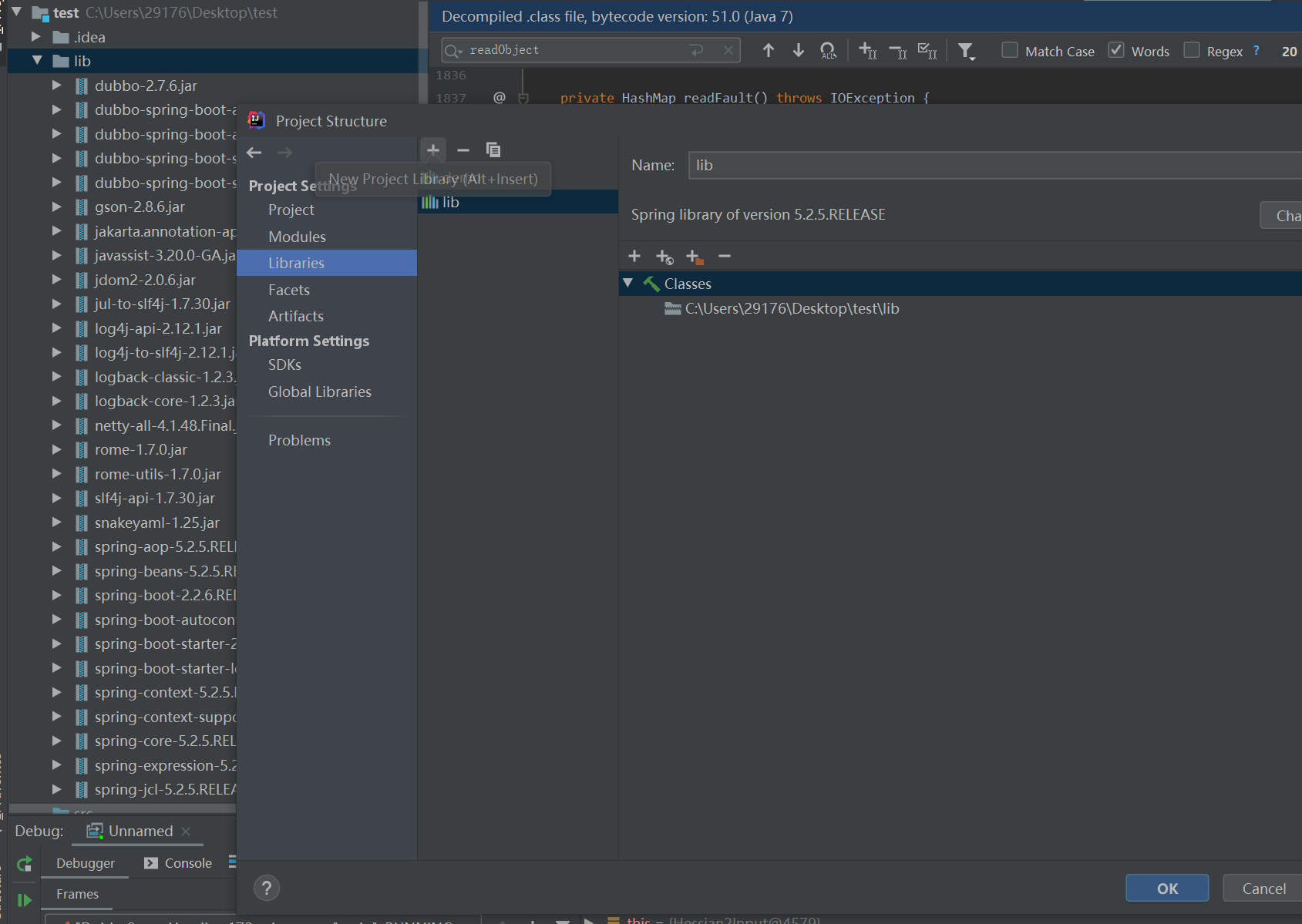
Task: Select all occurrences icon in search bar
Action: click(x=927, y=51)
